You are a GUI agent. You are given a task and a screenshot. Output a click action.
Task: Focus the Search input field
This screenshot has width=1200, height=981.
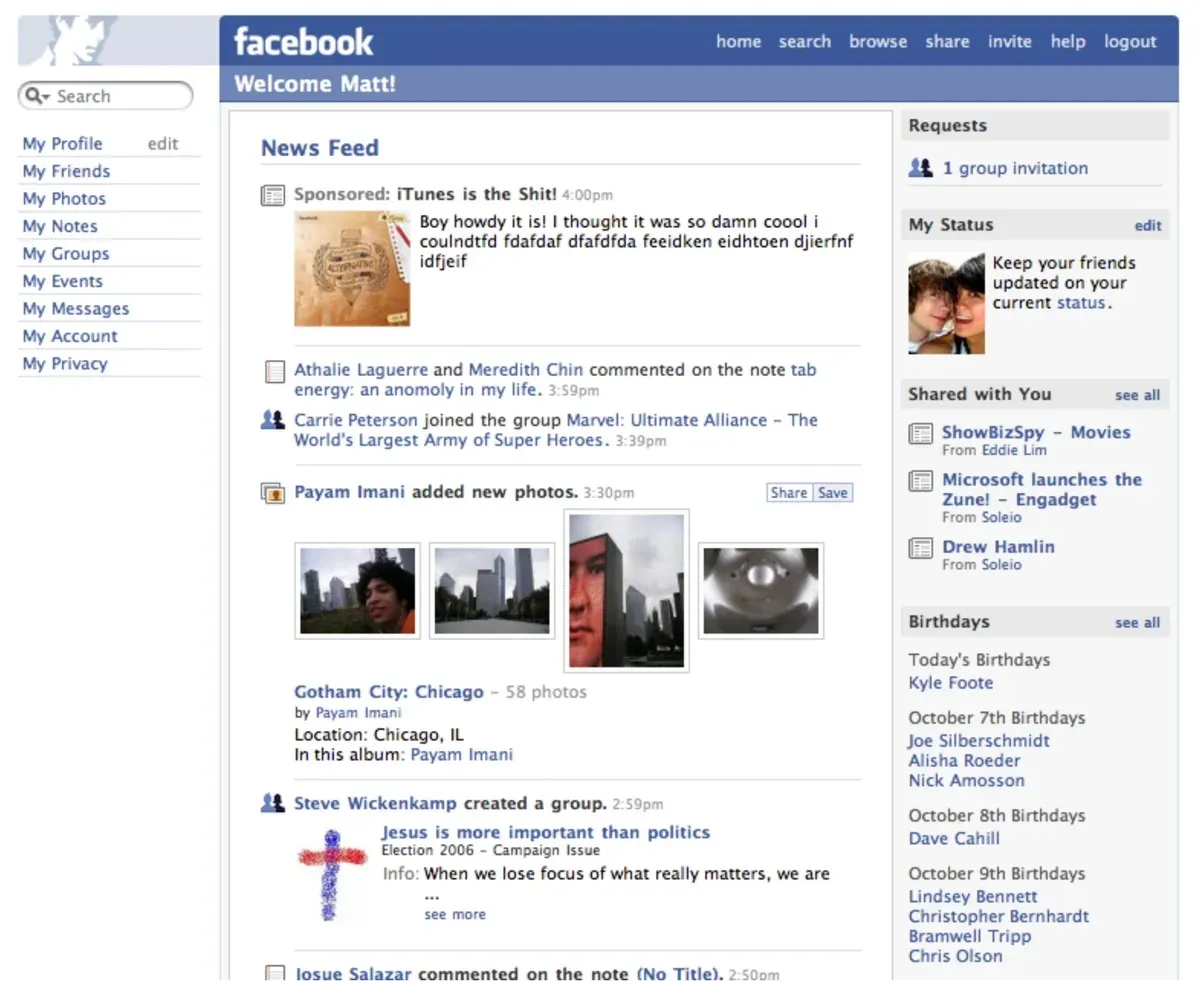coord(106,96)
